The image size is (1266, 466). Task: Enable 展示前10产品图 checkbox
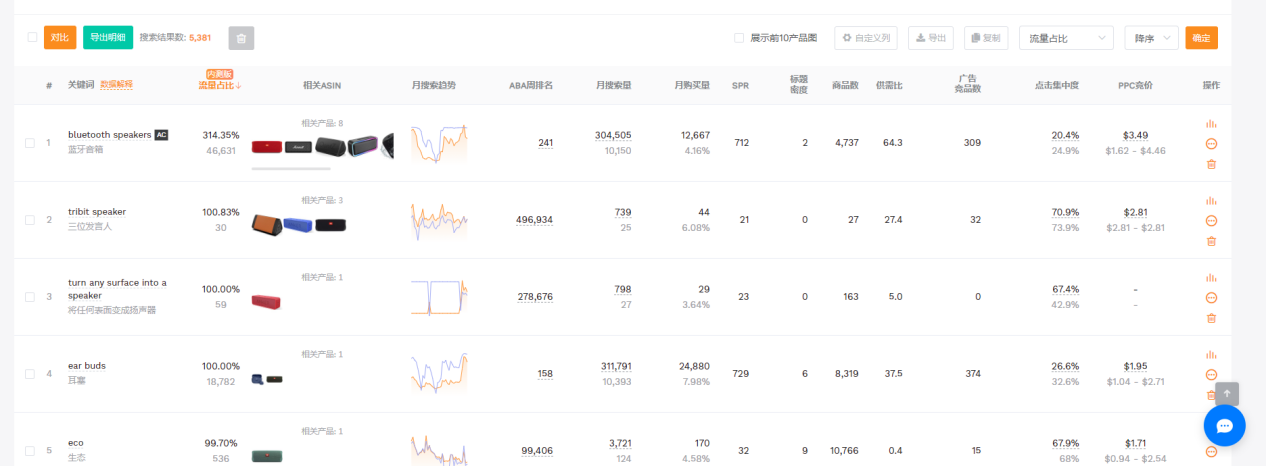(739, 38)
